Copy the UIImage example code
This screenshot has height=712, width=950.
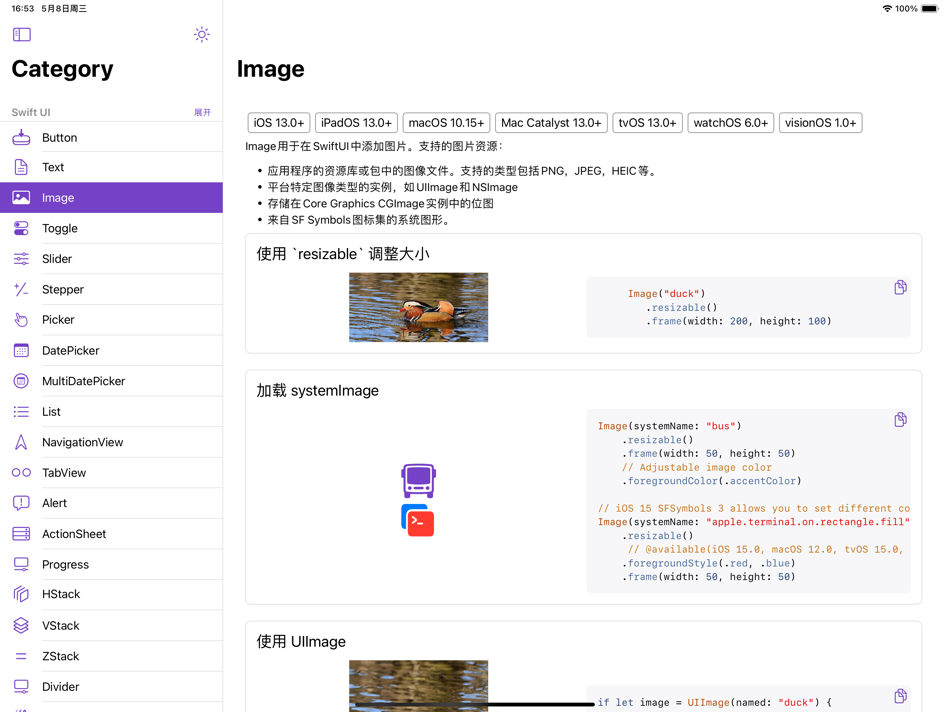(x=900, y=695)
